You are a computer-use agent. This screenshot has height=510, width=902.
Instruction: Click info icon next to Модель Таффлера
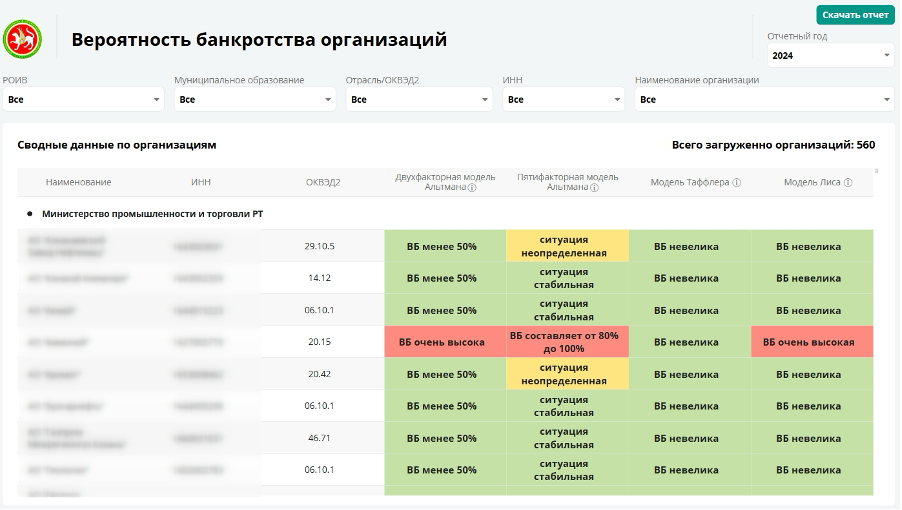pyautogui.click(x=736, y=182)
